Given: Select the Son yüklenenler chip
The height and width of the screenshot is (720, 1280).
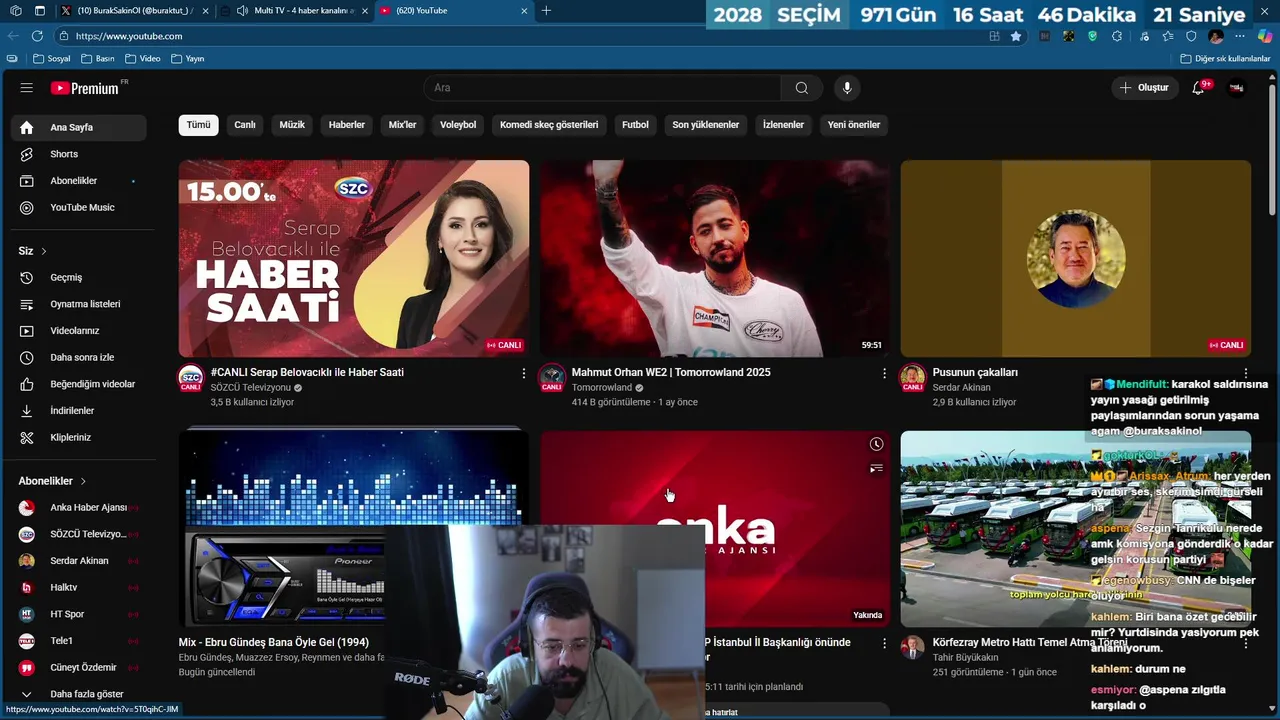Looking at the screenshot, I should [x=706, y=125].
